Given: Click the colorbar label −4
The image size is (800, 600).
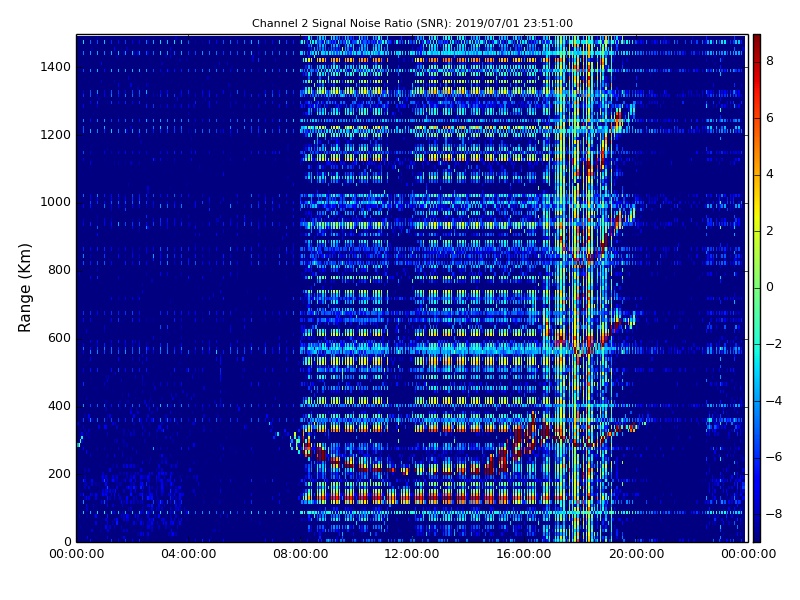Looking at the screenshot, I should [774, 401].
